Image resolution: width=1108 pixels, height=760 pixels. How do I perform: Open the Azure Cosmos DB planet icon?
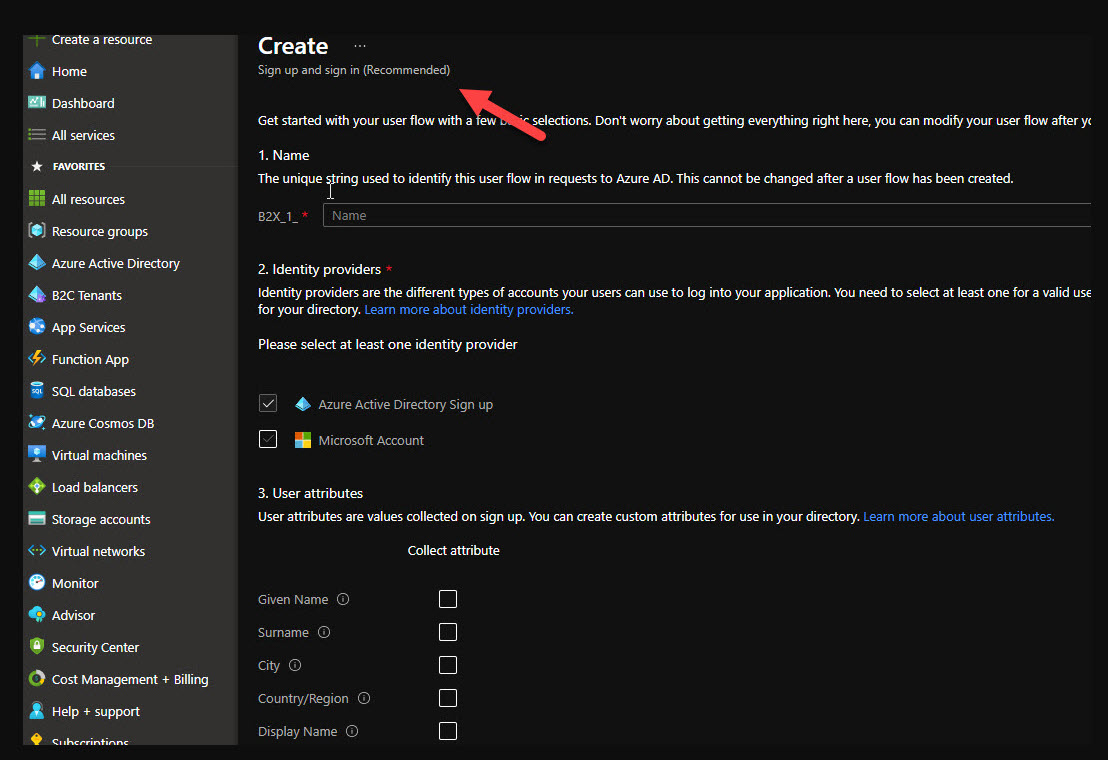coord(37,422)
